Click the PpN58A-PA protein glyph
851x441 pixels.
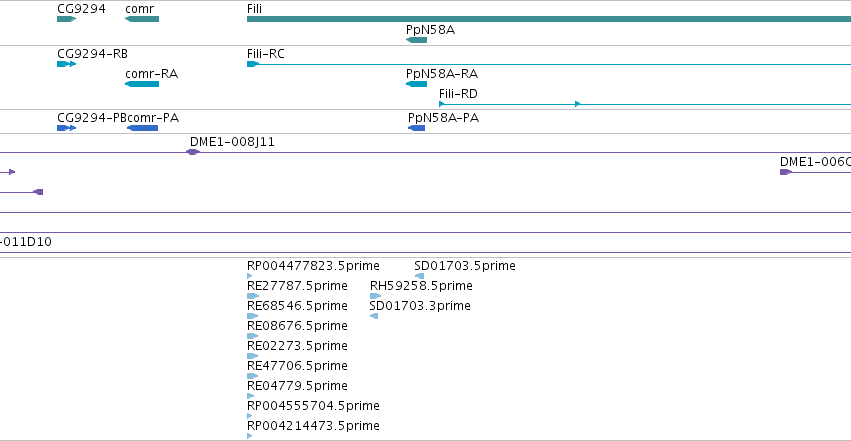[416, 128]
